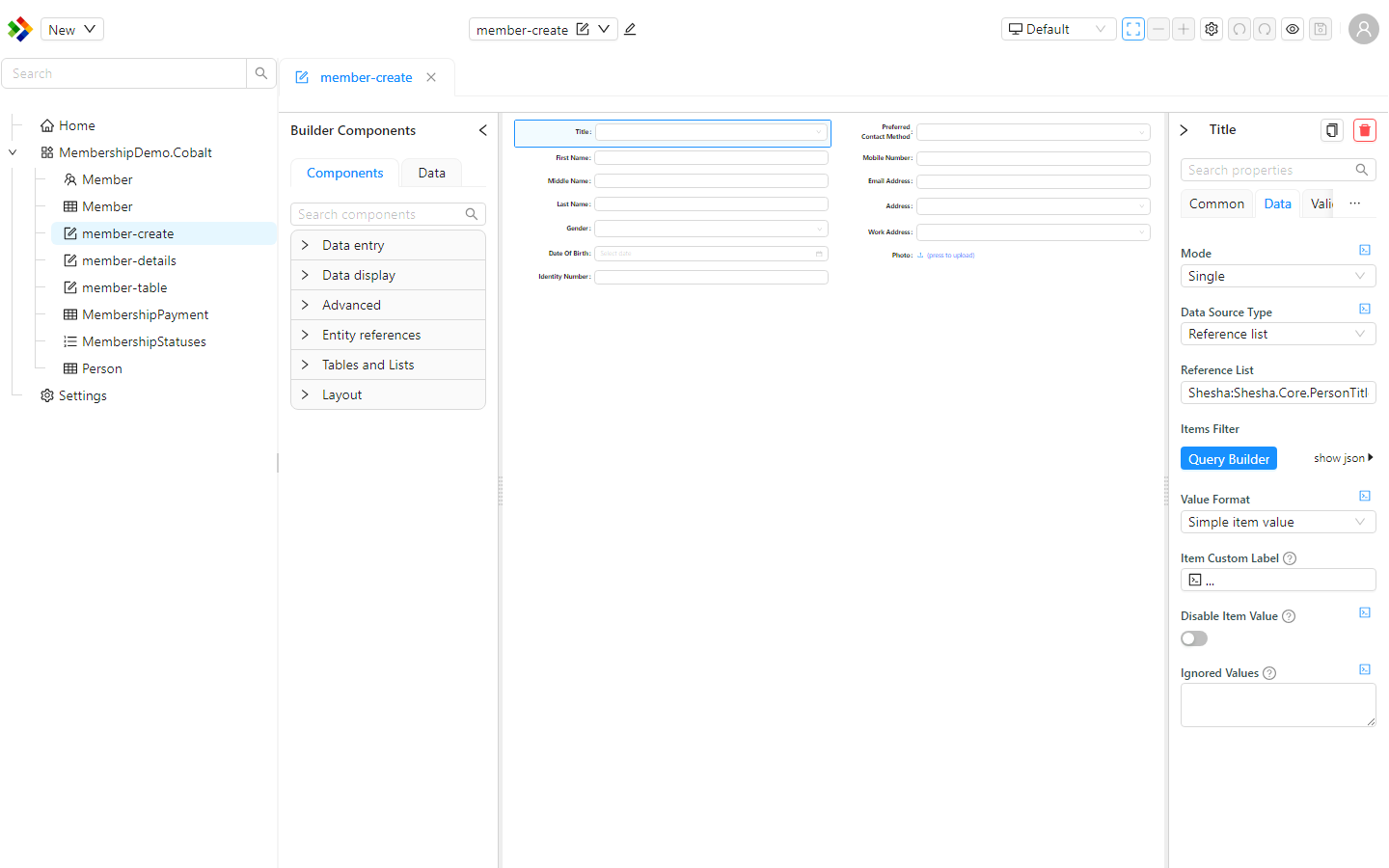Screen dimensions: 1389x868
Task: Switch to the Data tab in Builder
Action: 431,173
